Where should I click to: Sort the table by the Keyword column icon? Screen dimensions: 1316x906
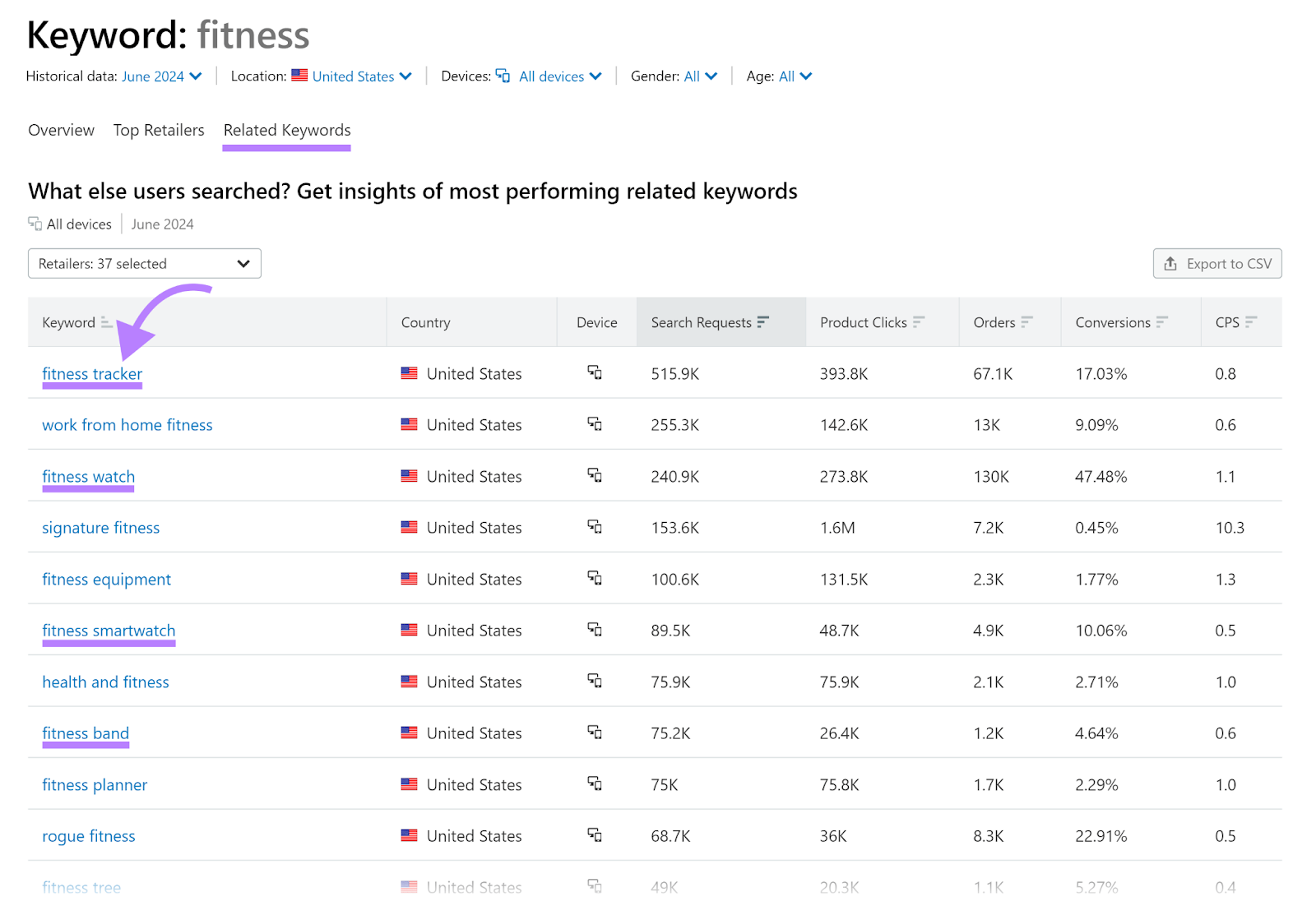[106, 323]
